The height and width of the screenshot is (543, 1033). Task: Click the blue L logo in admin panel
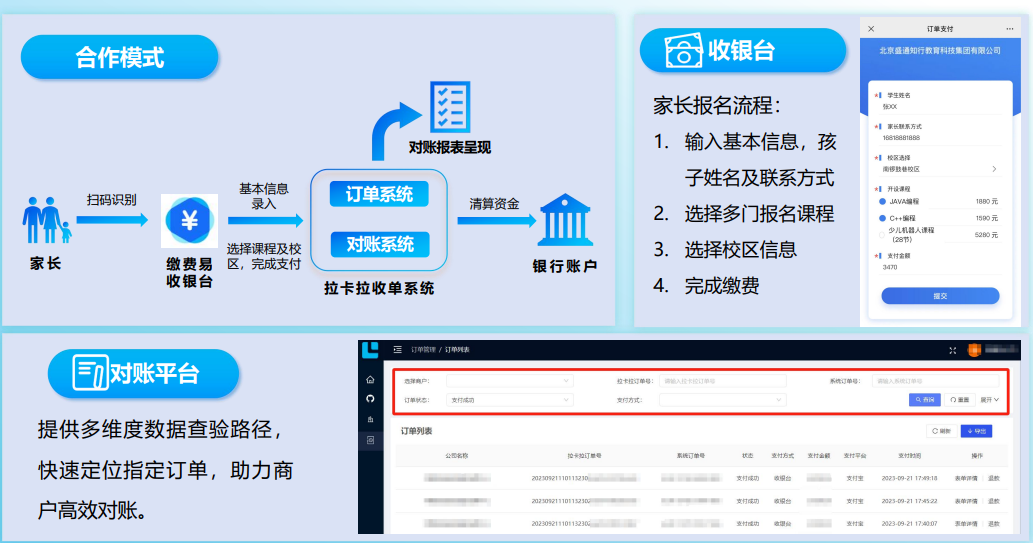[x=371, y=349]
